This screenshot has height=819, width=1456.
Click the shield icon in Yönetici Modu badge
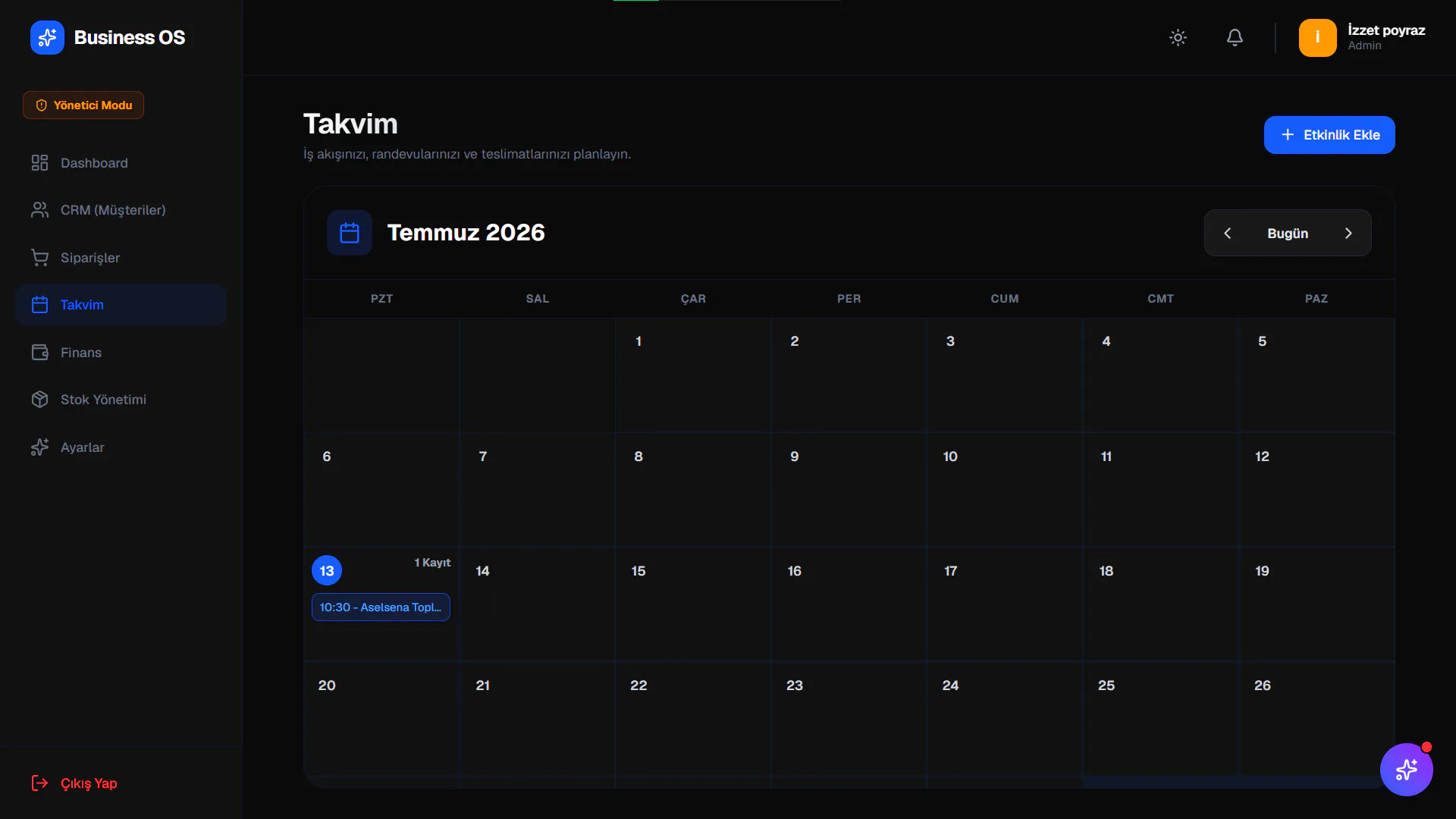42,105
